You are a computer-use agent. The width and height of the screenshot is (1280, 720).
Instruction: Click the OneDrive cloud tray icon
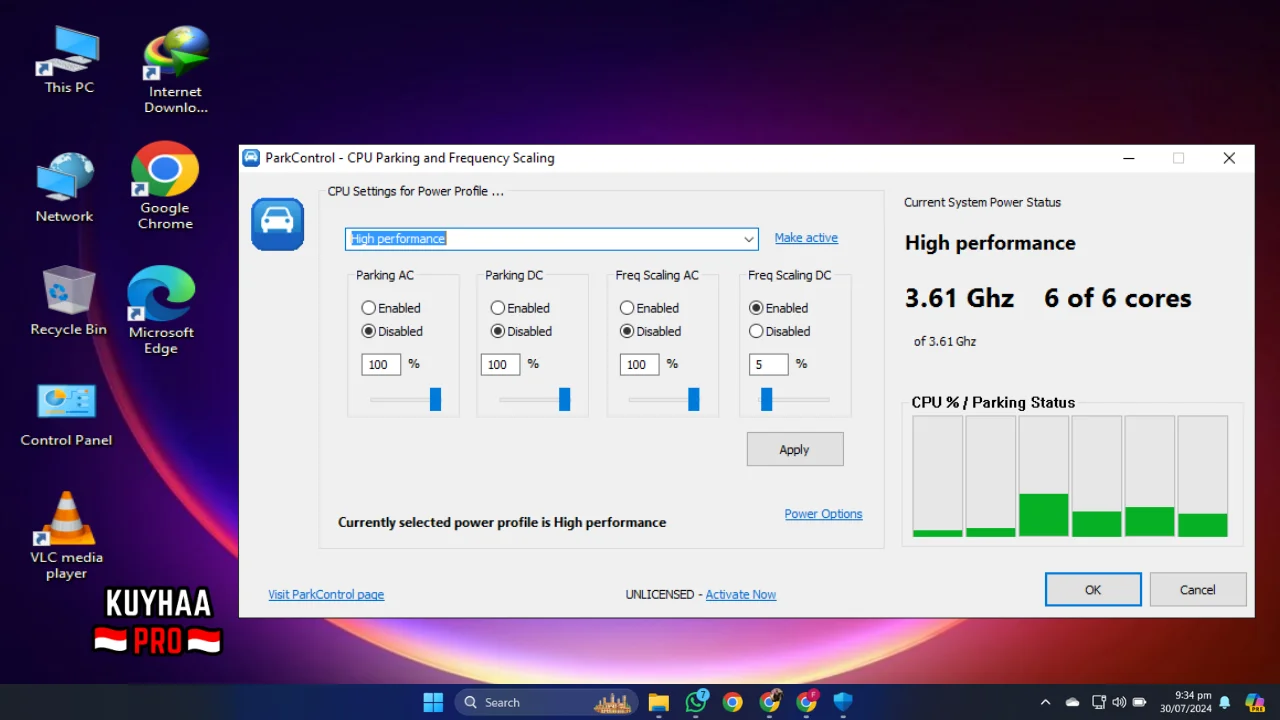[x=1072, y=702]
